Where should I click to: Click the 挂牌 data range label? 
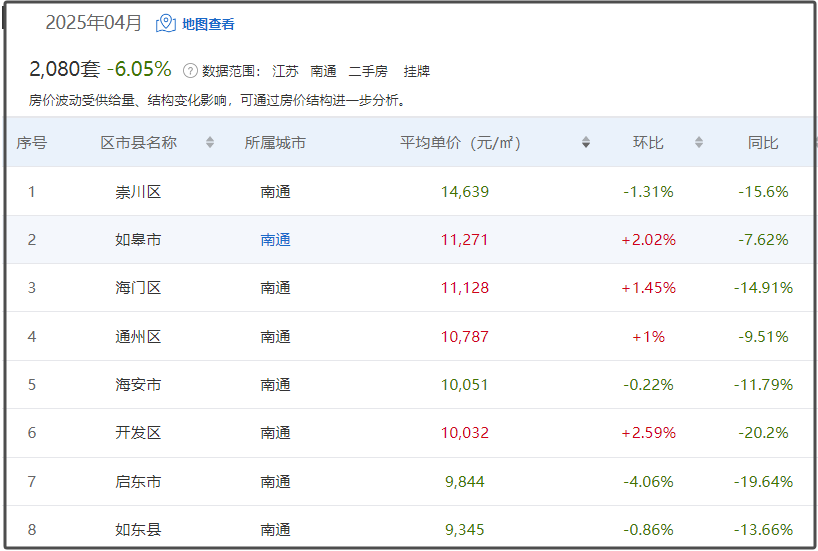pos(416,71)
